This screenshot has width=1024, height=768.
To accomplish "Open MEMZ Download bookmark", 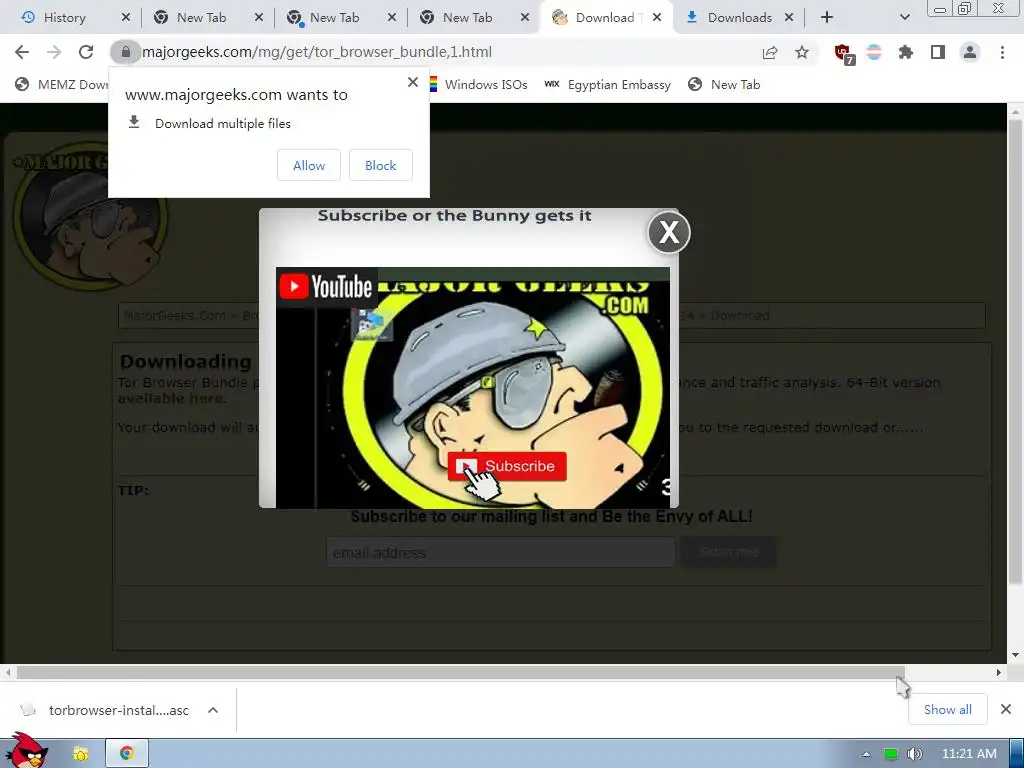I will [x=62, y=84].
